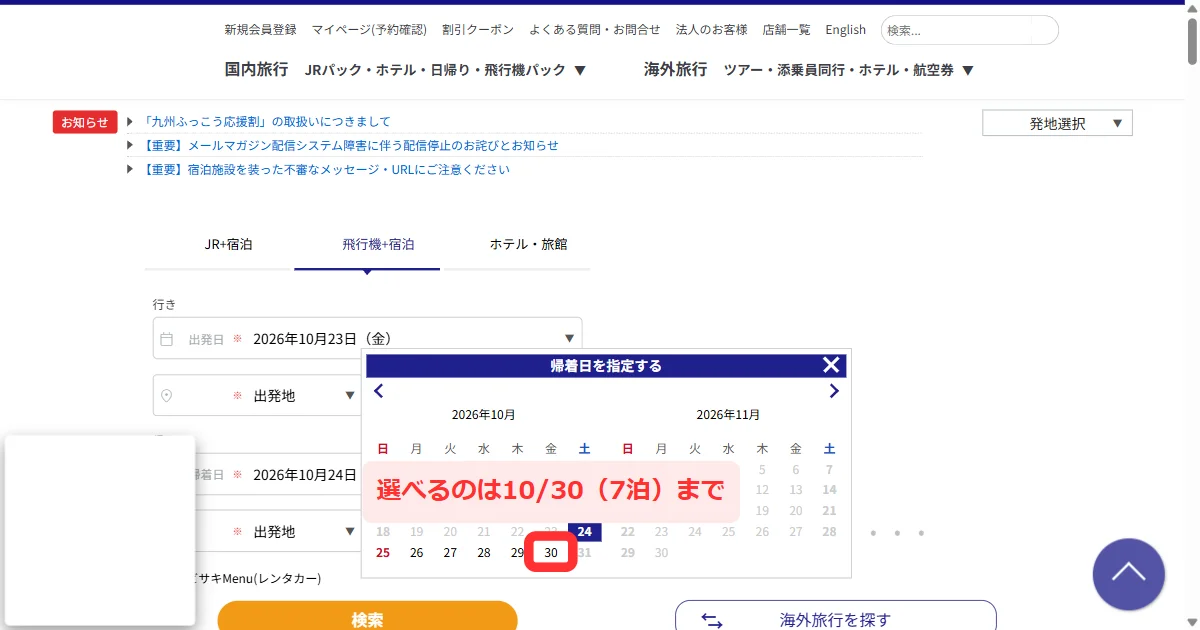Open the 不審なメッセージ・URL warning notice link
The width and height of the screenshot is (1200, 630).
[326, 169]
